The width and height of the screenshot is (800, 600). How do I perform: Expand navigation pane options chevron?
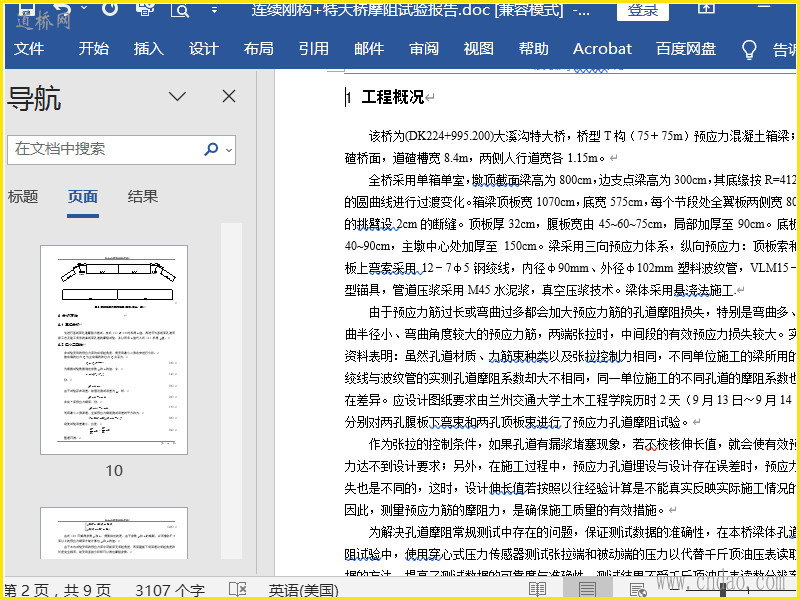point(178,96)
